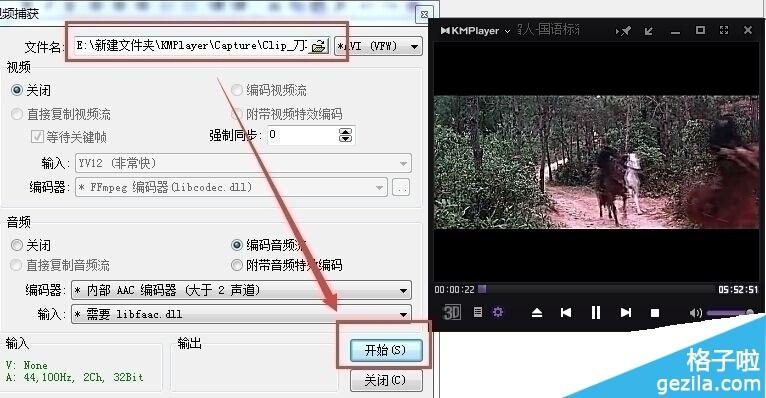
Task: Open video input YV12 dropdown
Action: click(243, 163)
